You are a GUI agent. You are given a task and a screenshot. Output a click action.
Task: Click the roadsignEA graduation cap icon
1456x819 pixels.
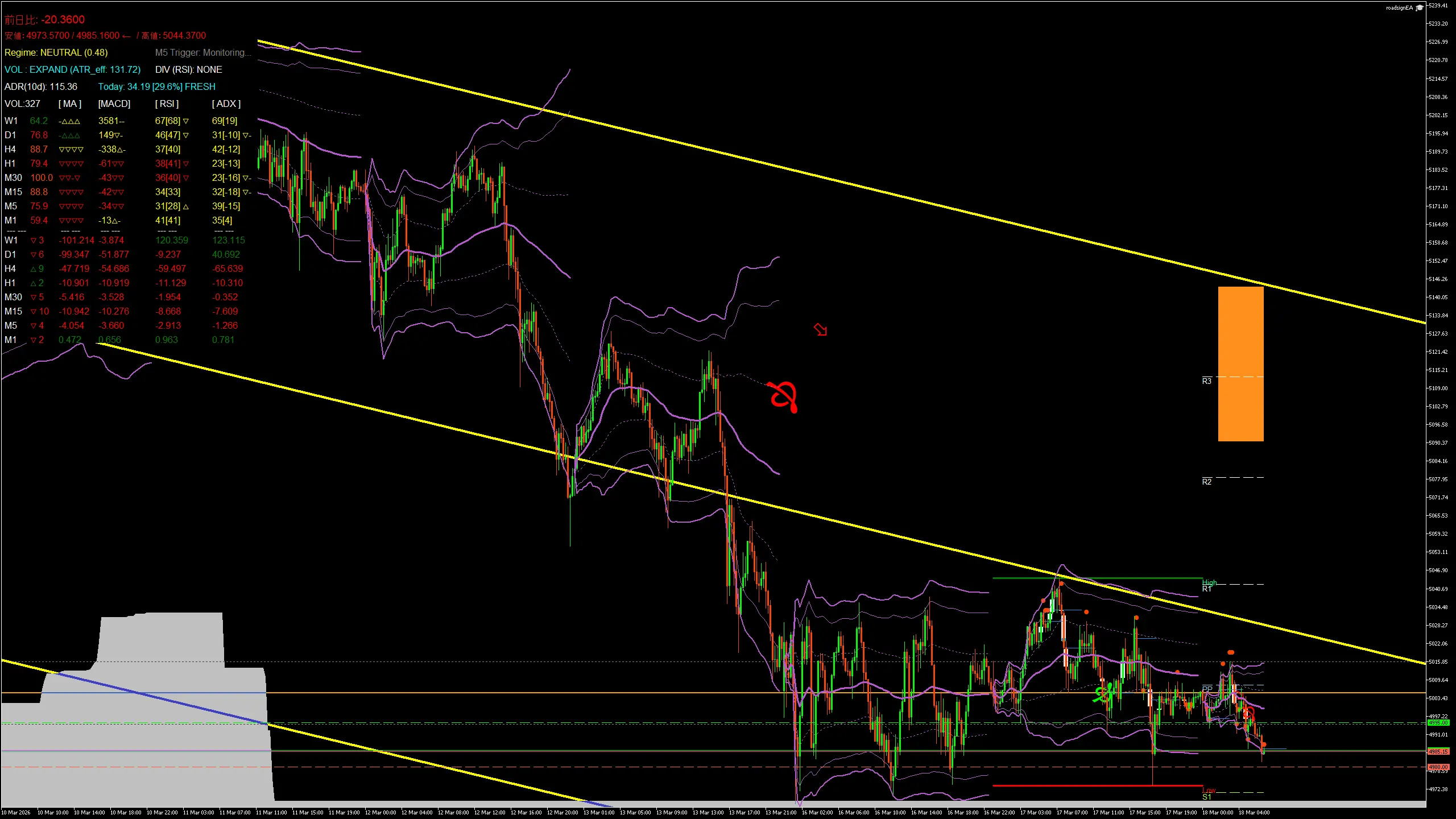(1419, 8)
